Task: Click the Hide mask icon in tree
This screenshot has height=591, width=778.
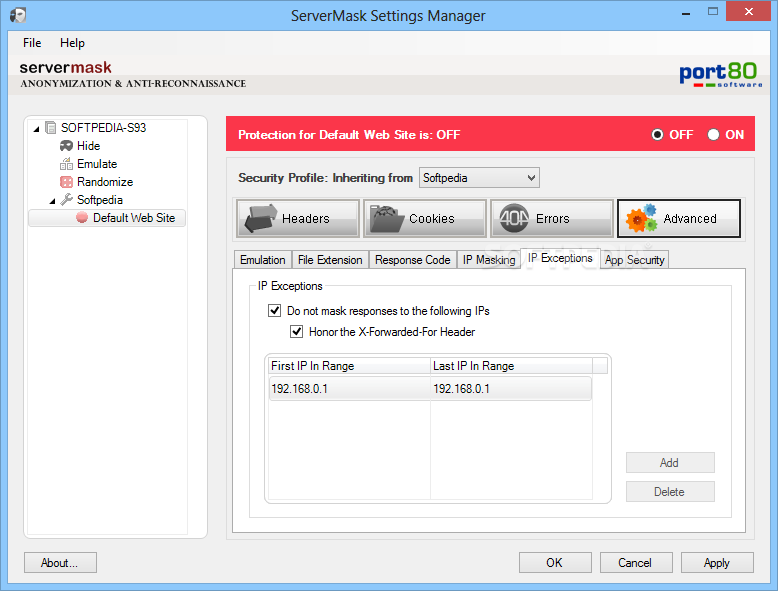Action: (66, 146)
